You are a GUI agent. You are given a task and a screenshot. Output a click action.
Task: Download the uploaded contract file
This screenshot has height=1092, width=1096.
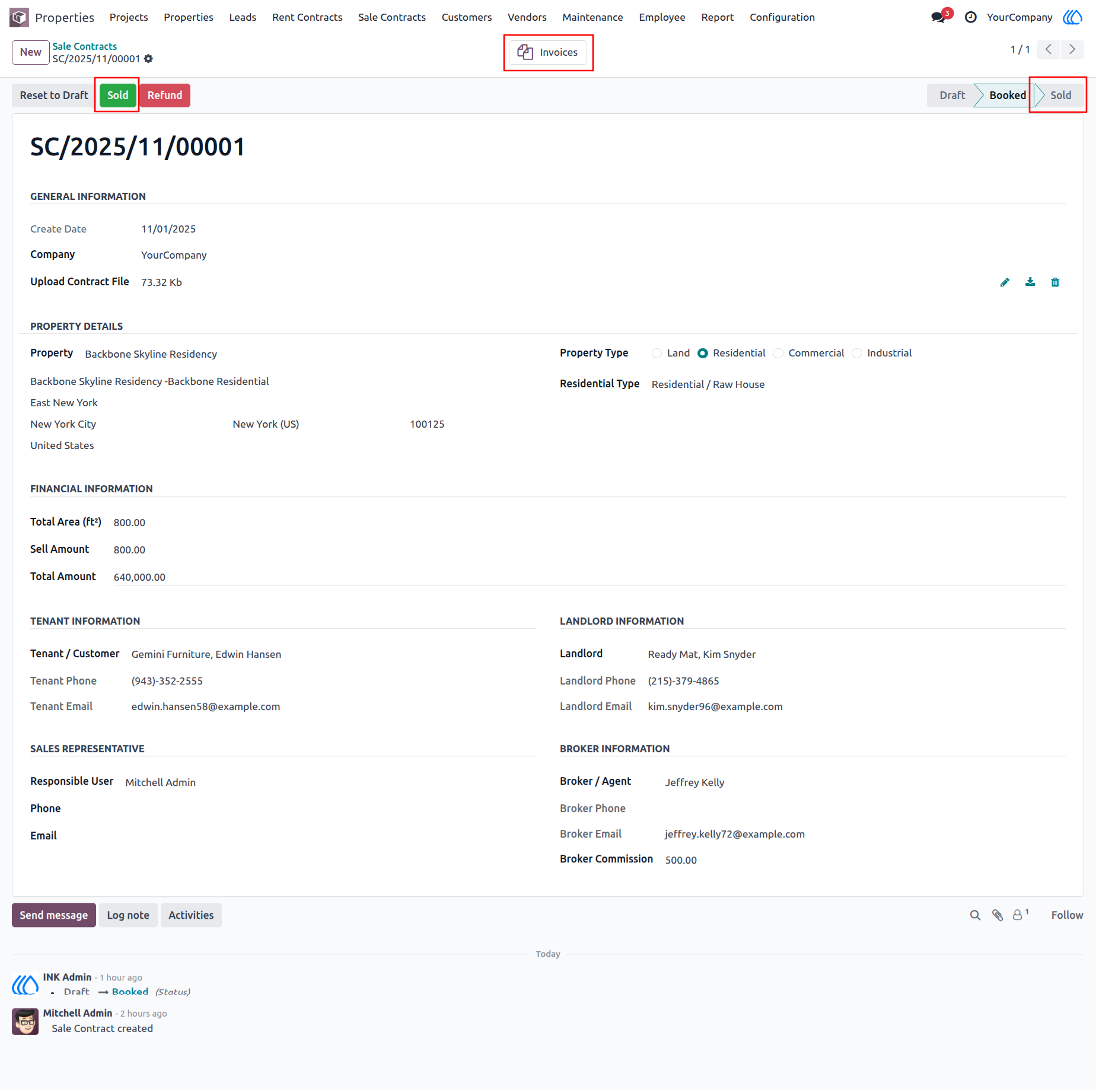point(1030,282)
